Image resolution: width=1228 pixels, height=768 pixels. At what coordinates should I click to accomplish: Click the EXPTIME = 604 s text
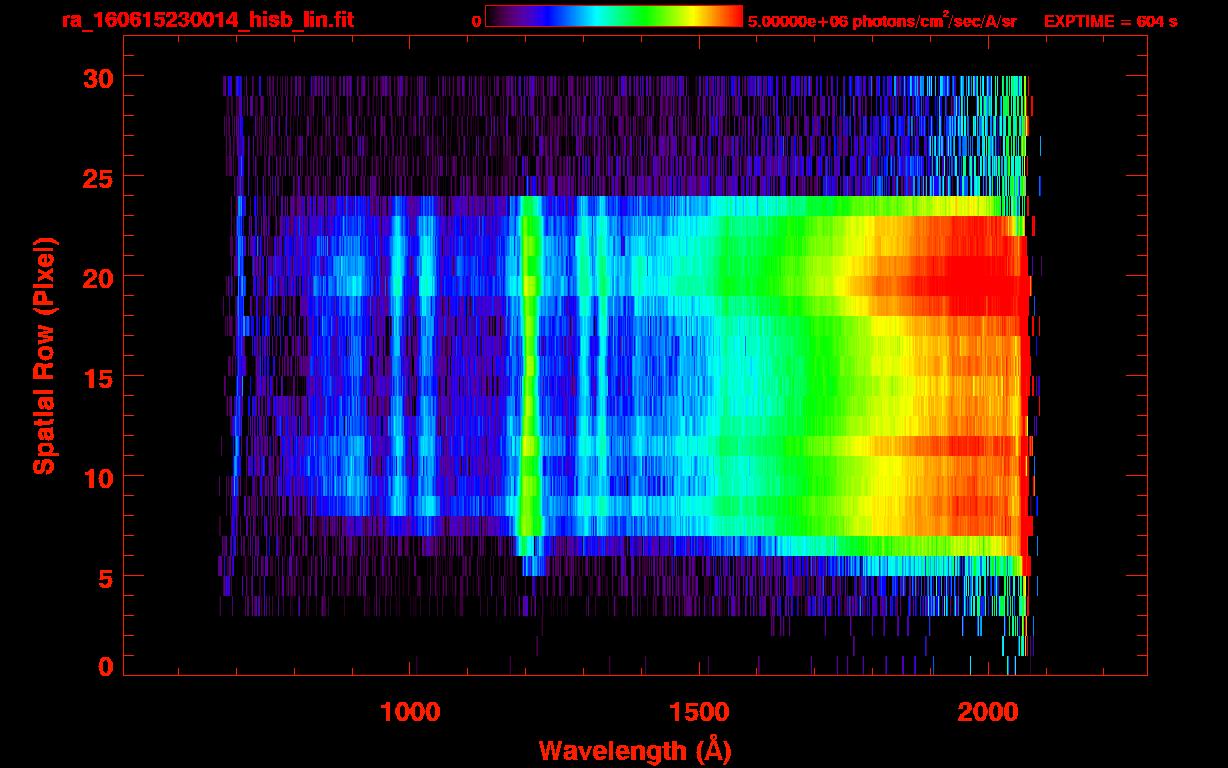tap(1110, 21)
